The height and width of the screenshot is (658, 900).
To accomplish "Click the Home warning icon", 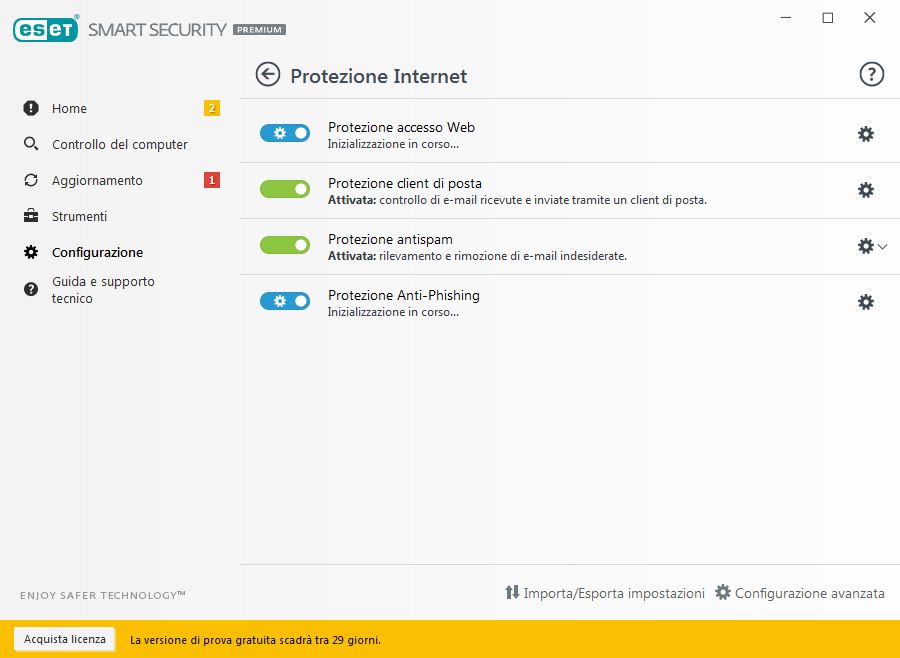I will click(31, 108).
